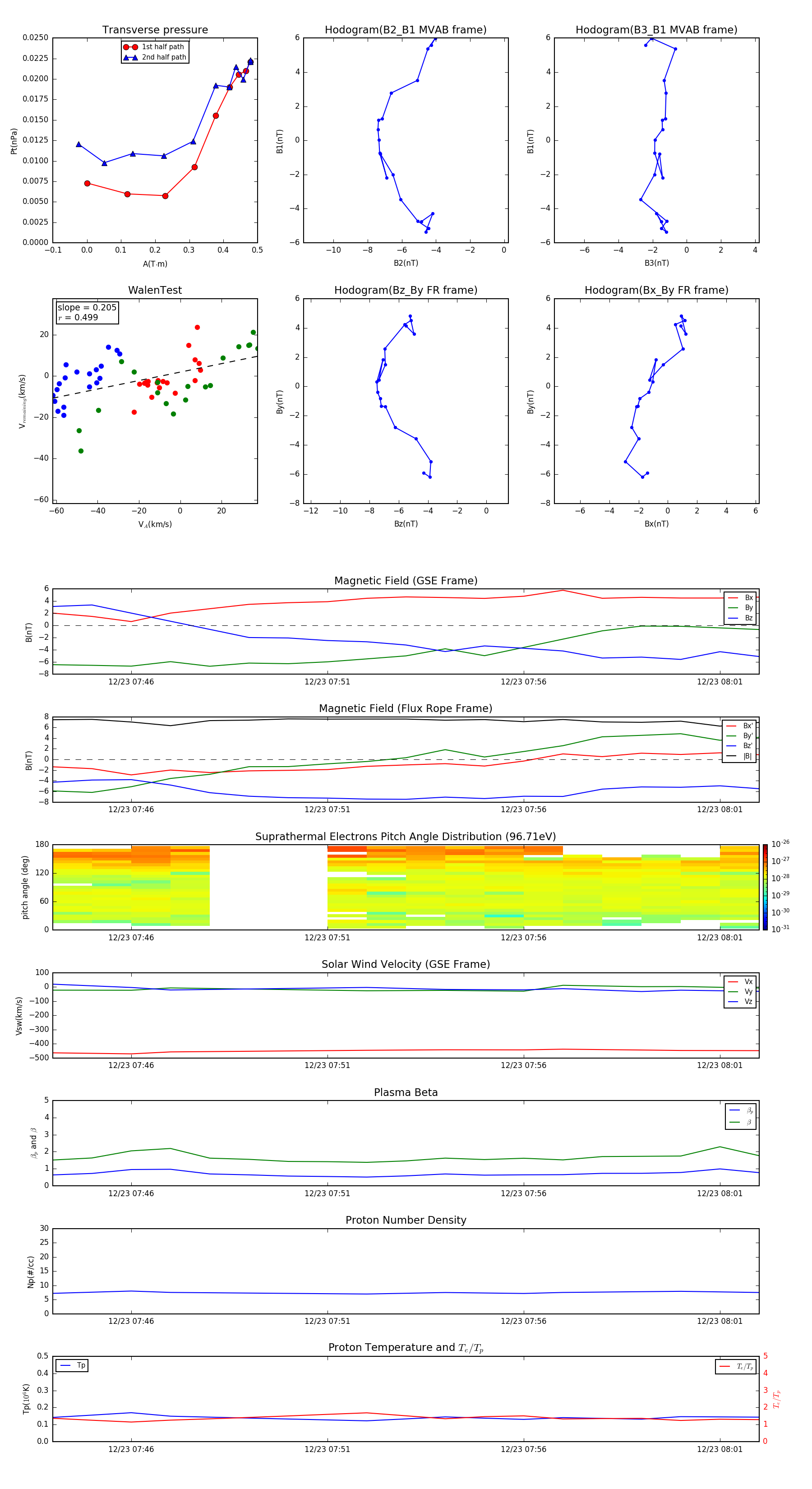Viewport: 812px width, 1489px height.
Task: Click 'Proton Temperature and Te/Tp' title
Action: pyautogui.click(x=406, y=1347)
